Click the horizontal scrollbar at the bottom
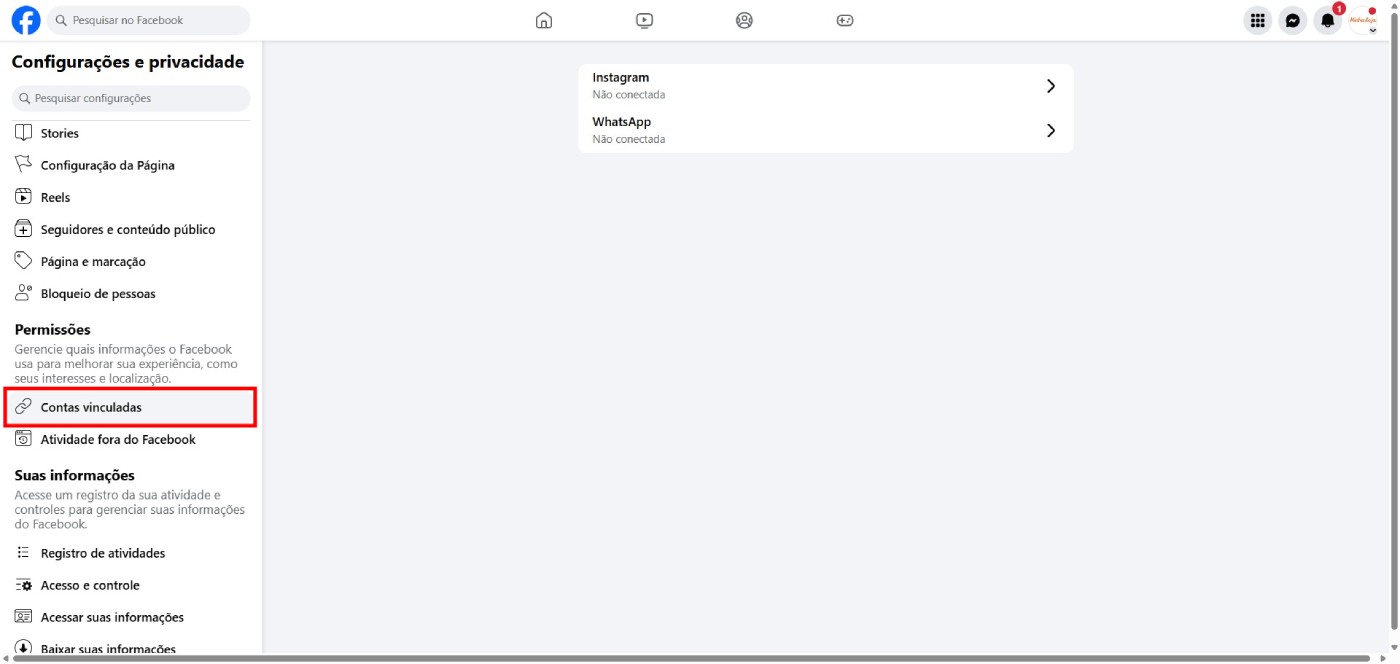This screenshot has width=1400, height=664. [x=690, y=658]
